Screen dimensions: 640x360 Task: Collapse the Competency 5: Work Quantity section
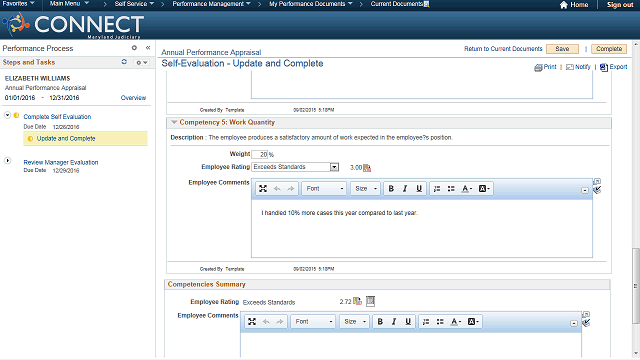click(174, 122)
